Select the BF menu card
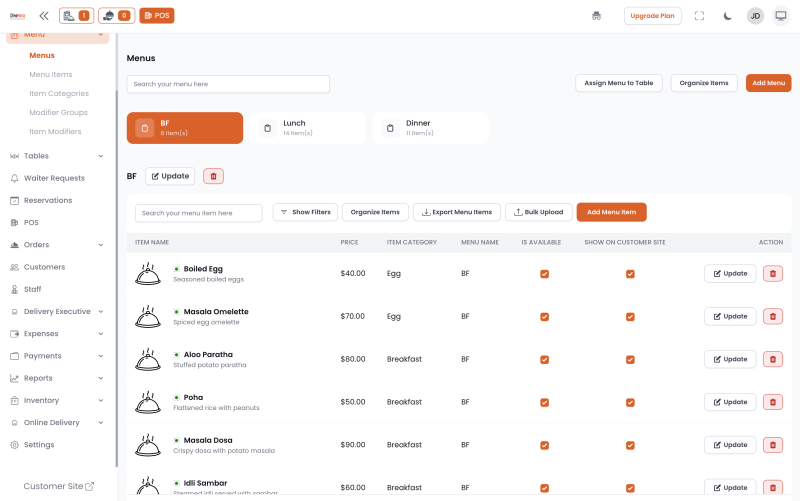The image size is (800, 501). point(185,128)
